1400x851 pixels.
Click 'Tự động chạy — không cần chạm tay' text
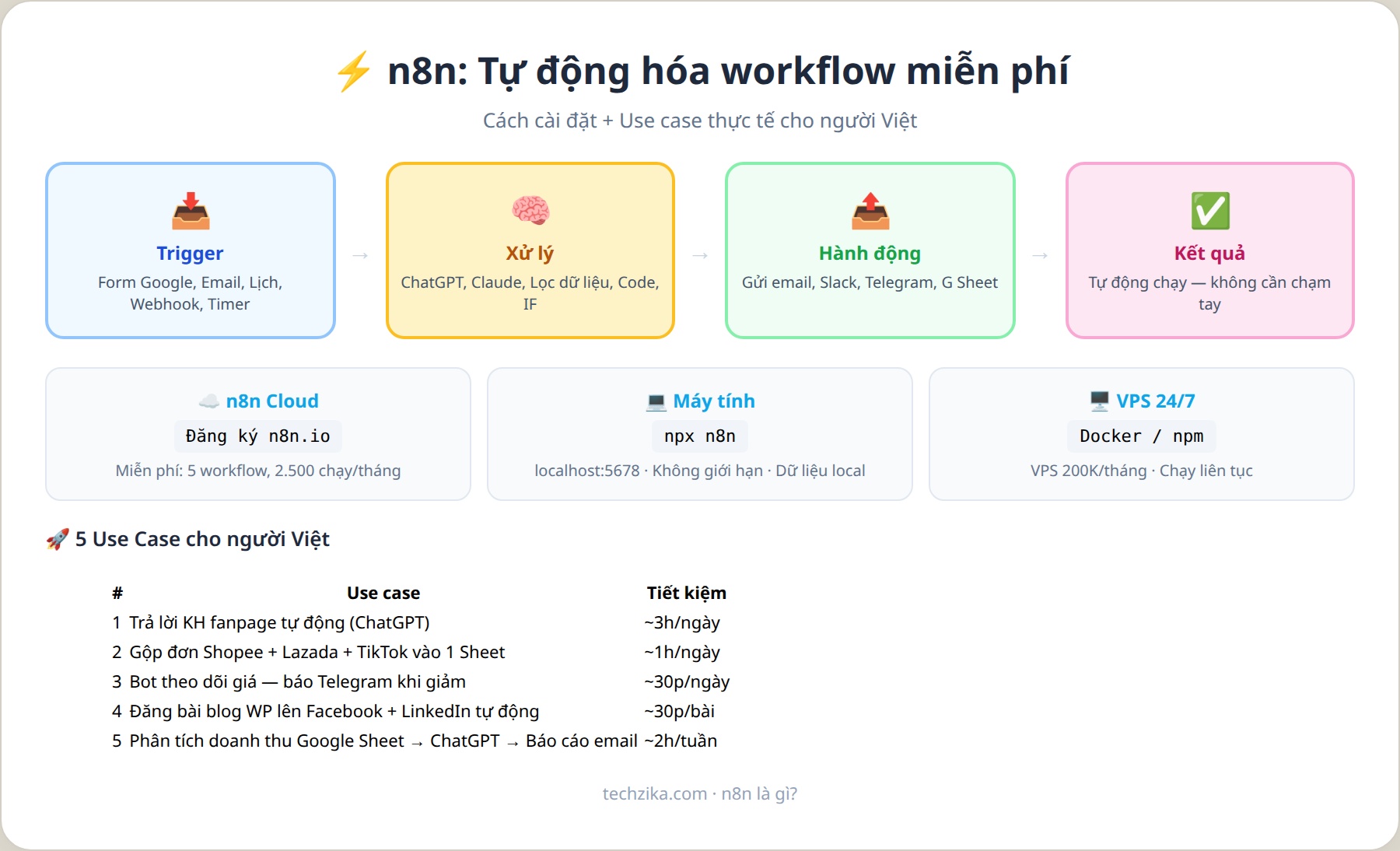[x=1209, y=293]
